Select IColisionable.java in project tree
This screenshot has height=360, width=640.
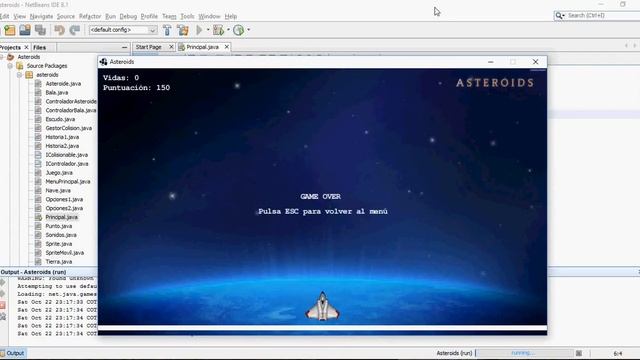67,155
